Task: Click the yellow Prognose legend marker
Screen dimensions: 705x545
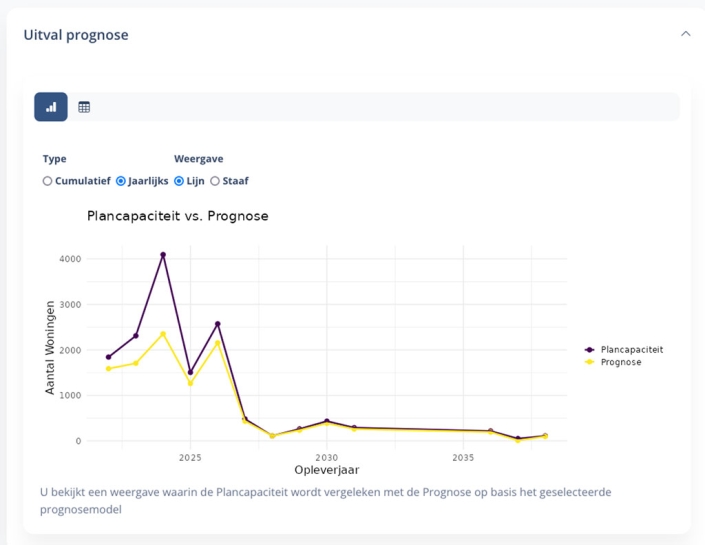Action: click(590, 362)
